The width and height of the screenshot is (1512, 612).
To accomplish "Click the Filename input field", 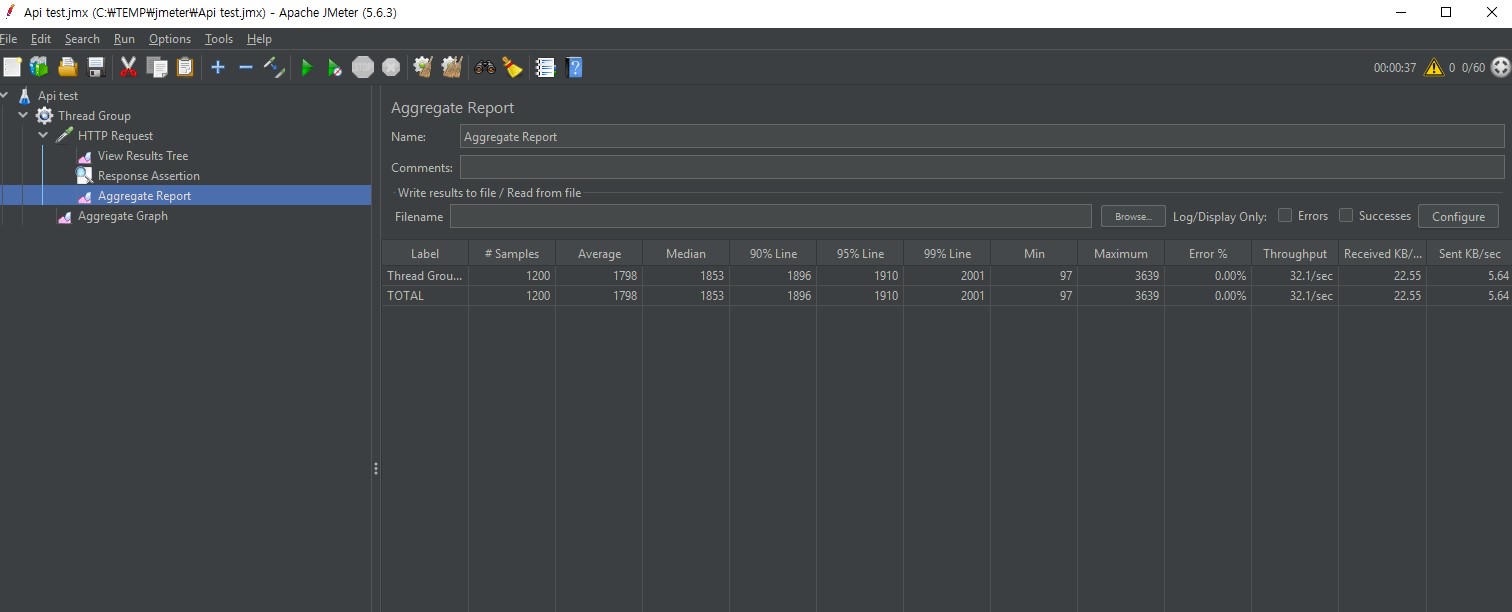I will pyautogui.click(x=770, y=217).
